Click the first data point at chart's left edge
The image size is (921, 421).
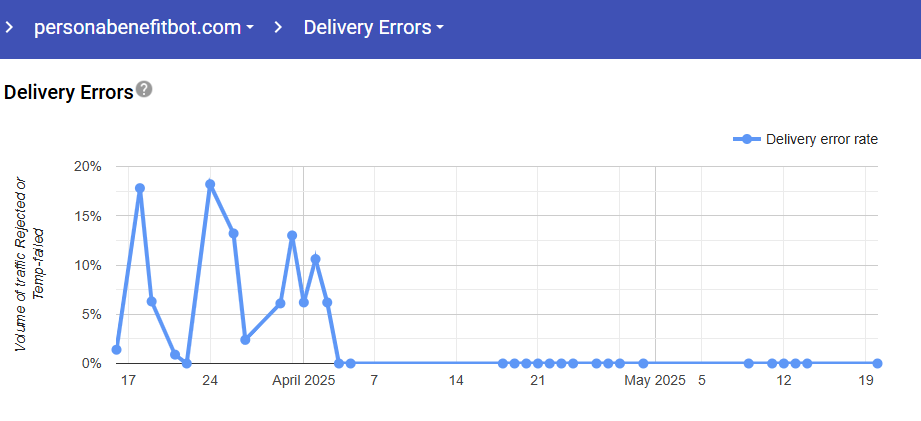(x=117, y=350)
